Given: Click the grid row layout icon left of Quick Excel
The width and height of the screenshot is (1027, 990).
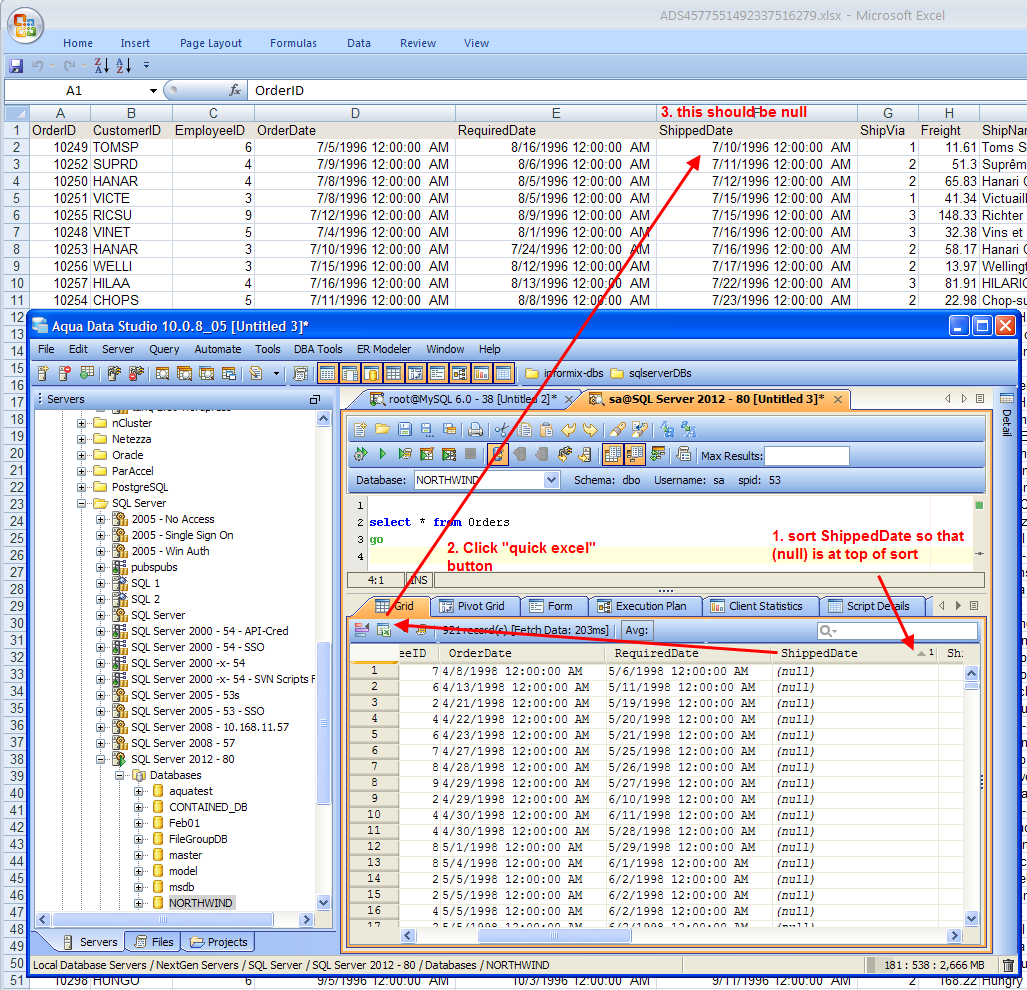Looking at the screenshot, I should coord(362,630).
